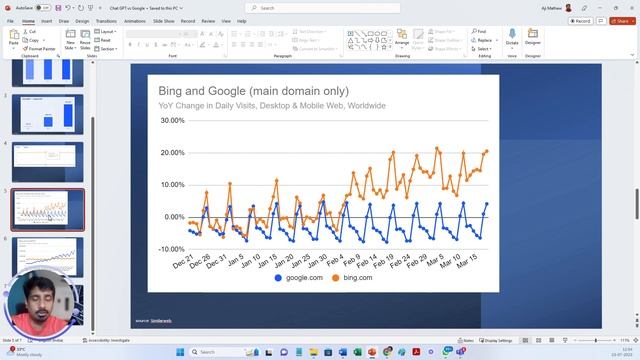Open Word from the taskbar
The height and width of the screenshot is (360, 640).
tap(342, 352)
